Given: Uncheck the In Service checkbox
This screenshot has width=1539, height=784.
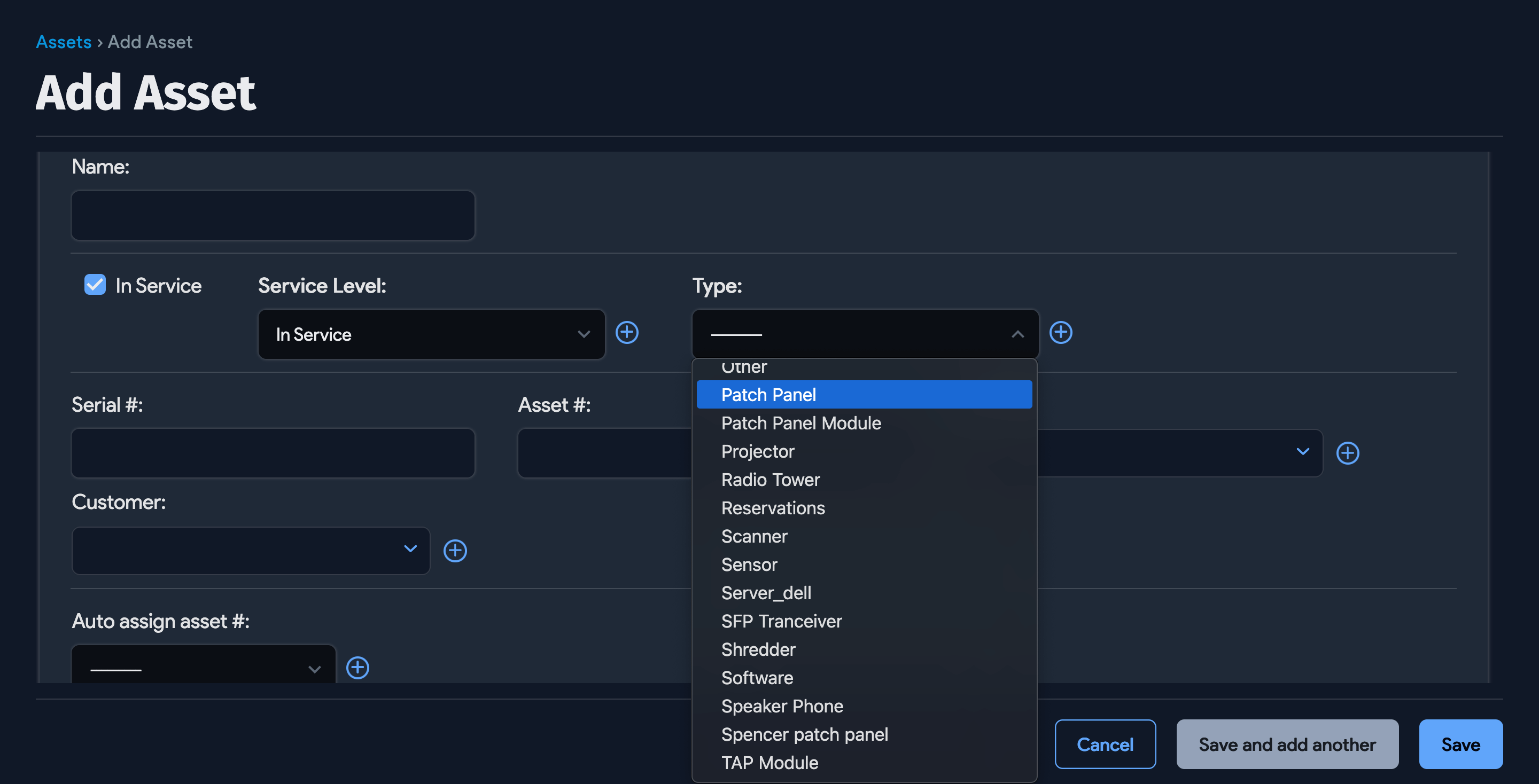Looking at the screenshot, I should point(95,285).
